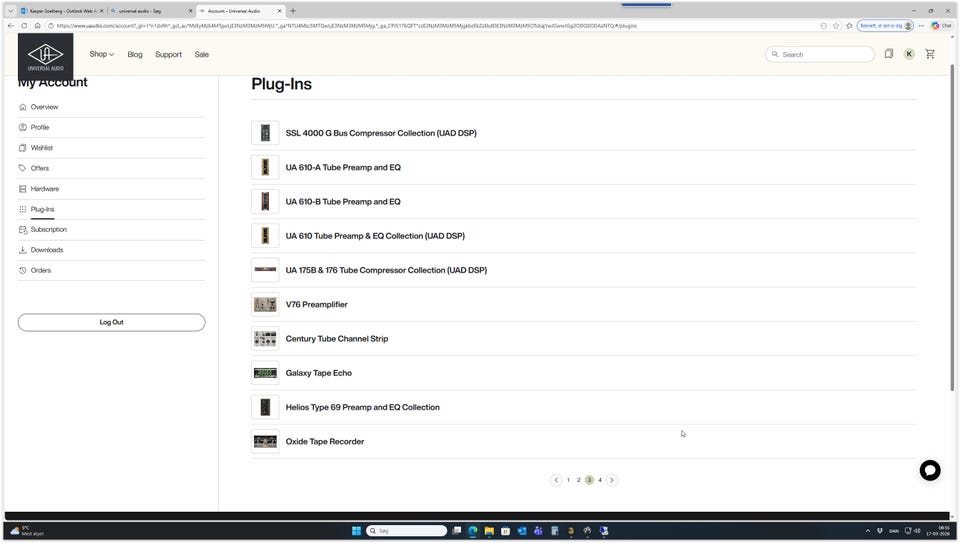
Task: Go to Wishlist in account sidebar
Action: 42,148
